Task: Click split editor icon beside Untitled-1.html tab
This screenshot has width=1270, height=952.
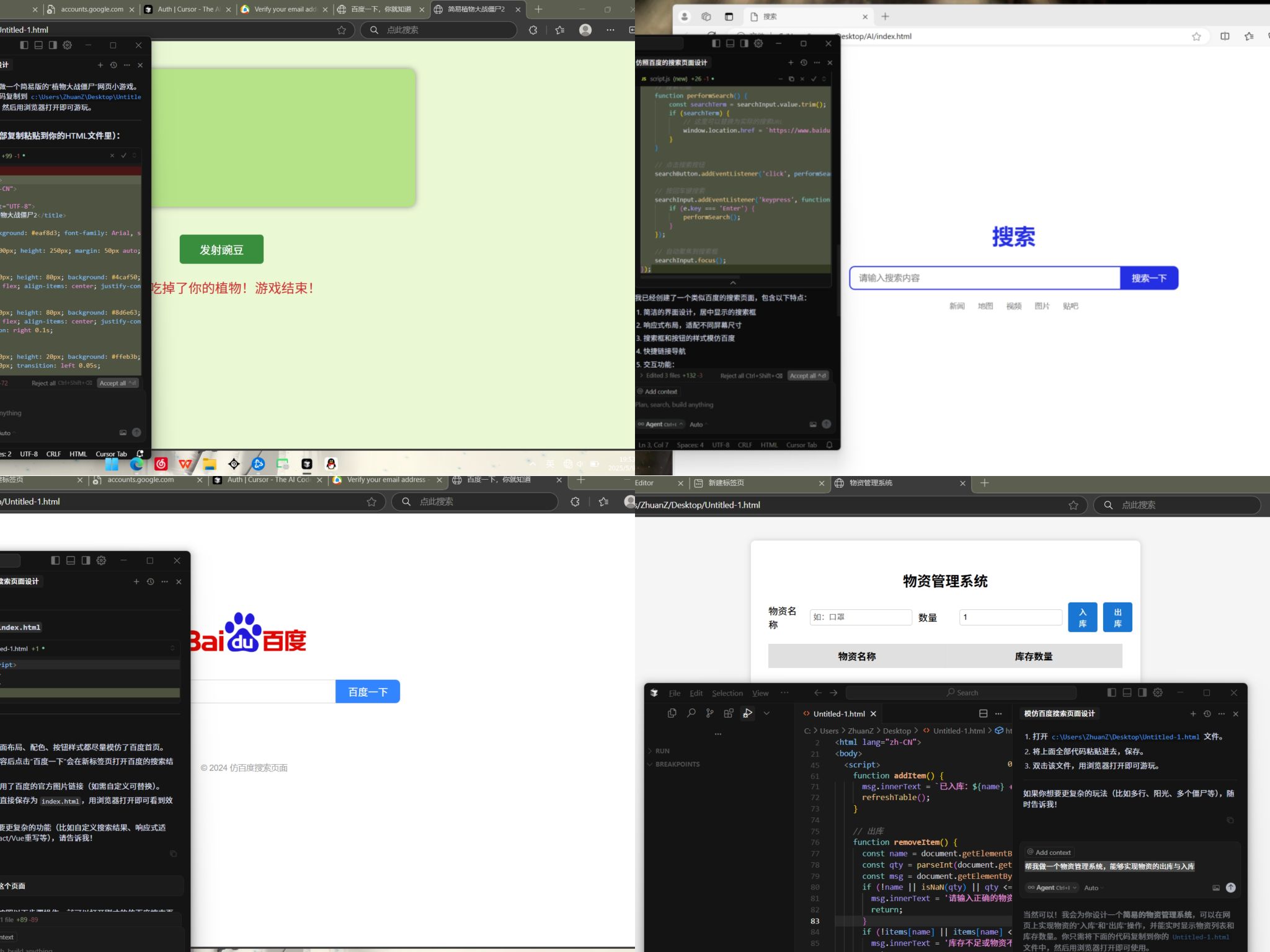Action: (983, 713)
